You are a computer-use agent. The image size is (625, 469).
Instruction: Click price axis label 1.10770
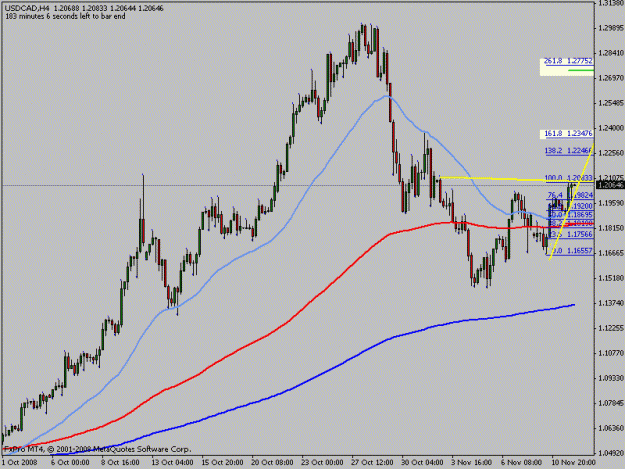click(611, 353)
